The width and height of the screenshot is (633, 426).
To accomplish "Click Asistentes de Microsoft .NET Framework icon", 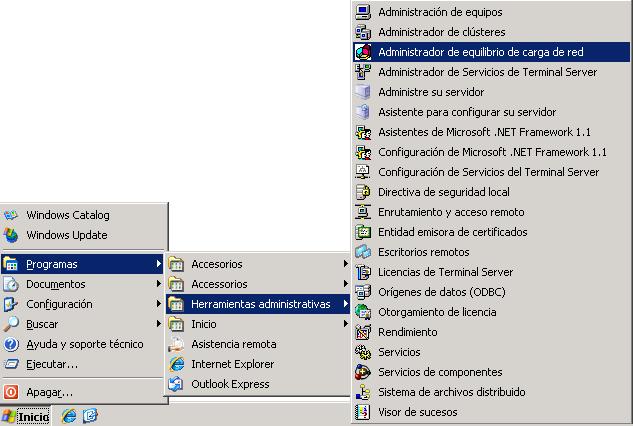I will (363, 132).
